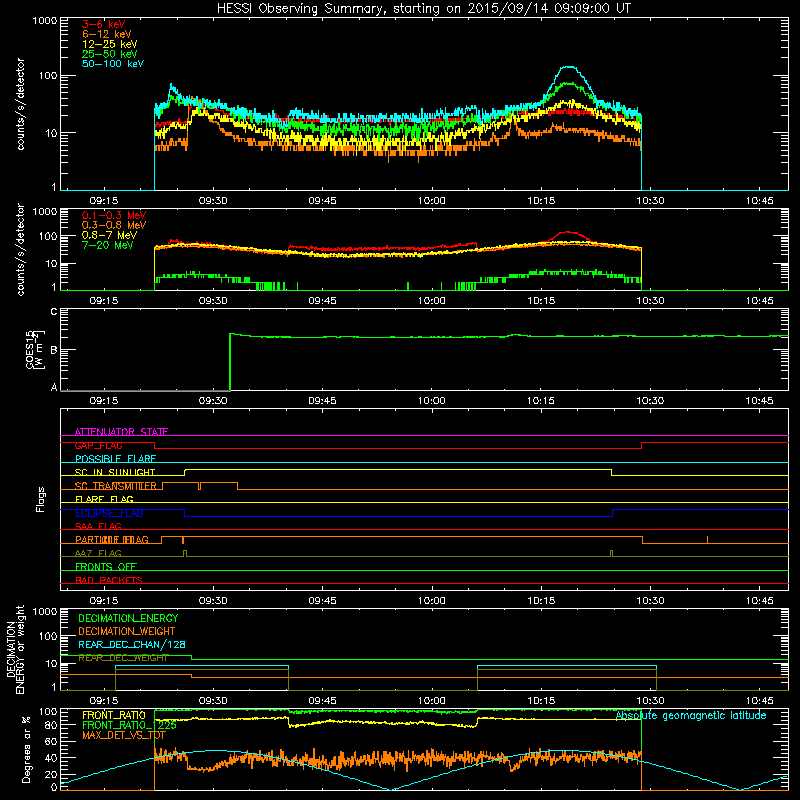Select the 3-6 keV legend label

point(104,24)
